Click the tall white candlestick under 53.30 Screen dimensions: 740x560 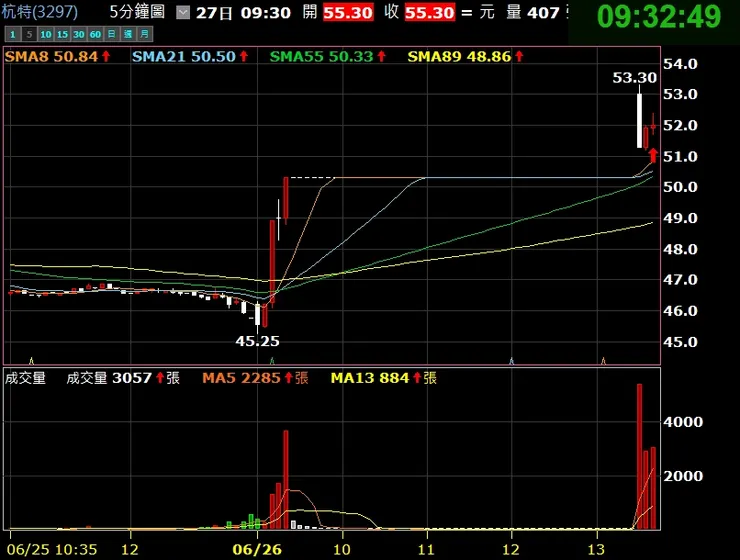click(x=639, y=121)
